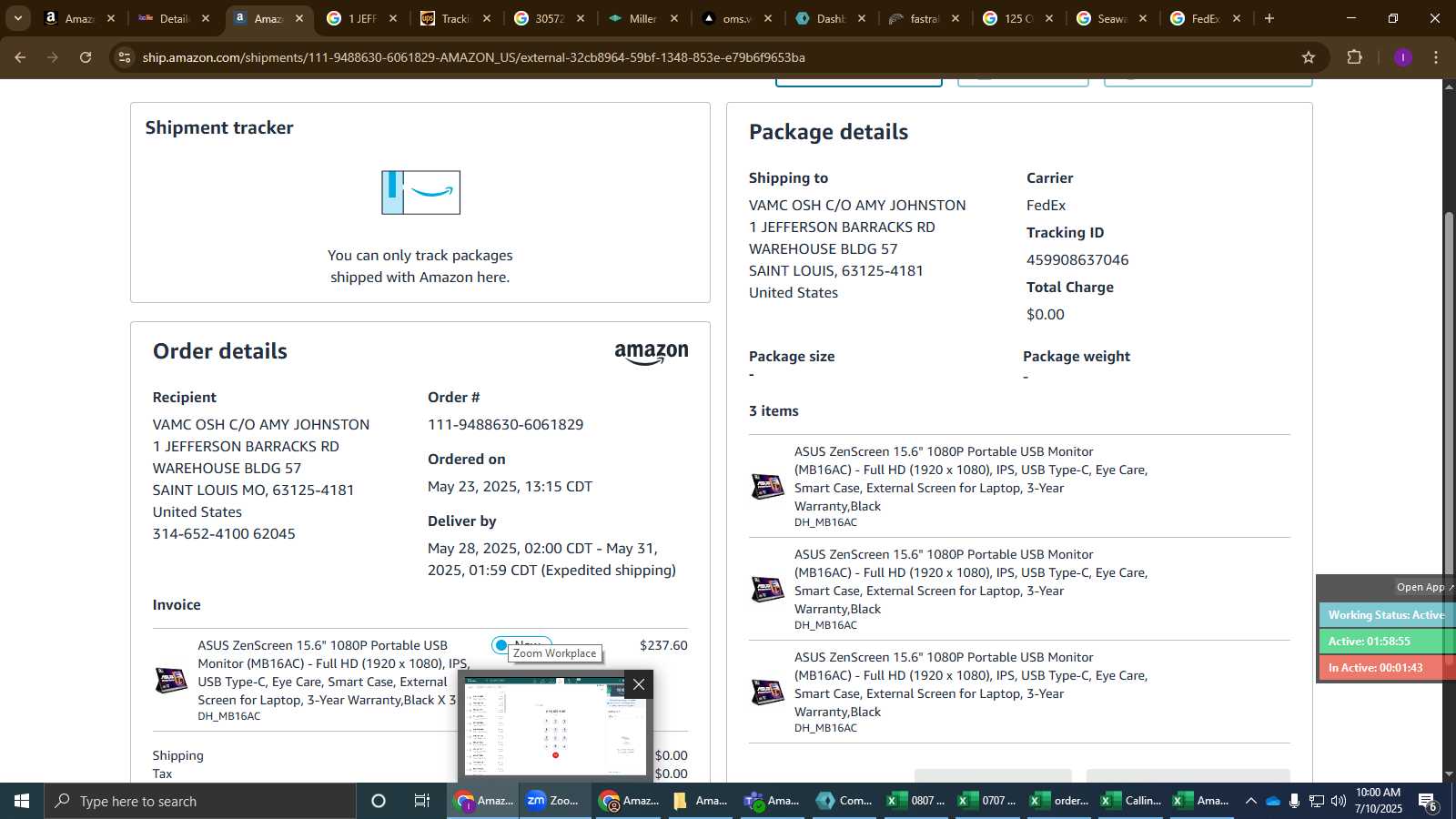Select the carrier name FedEx
This screenshot has width=1456, height=819.
tap(1046, 206)
